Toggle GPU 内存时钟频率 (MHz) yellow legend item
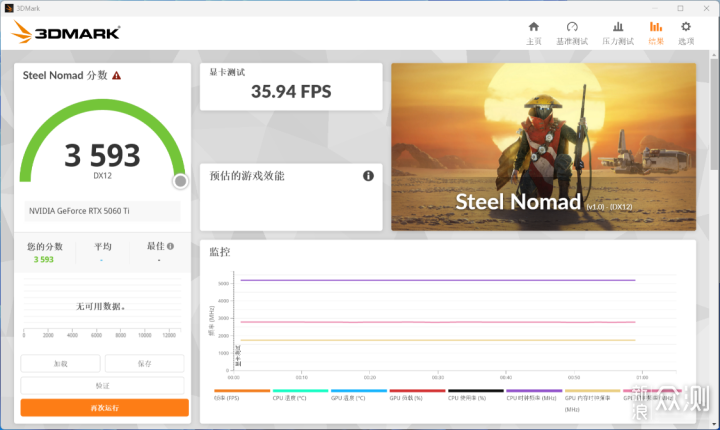Viewport: 720px width, 430px height. (x=592, y=400)
